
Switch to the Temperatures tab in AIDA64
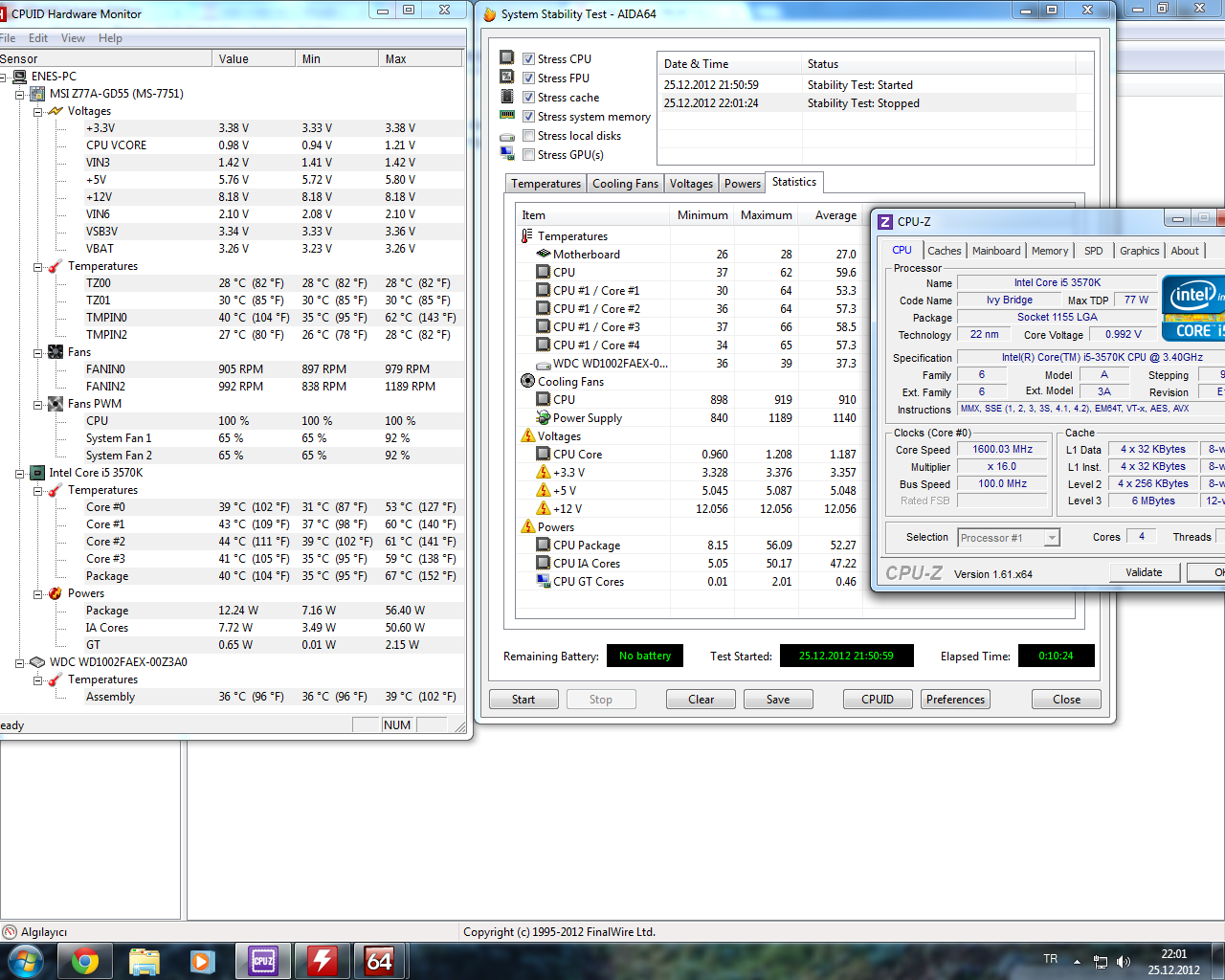(x=546, y=184)
